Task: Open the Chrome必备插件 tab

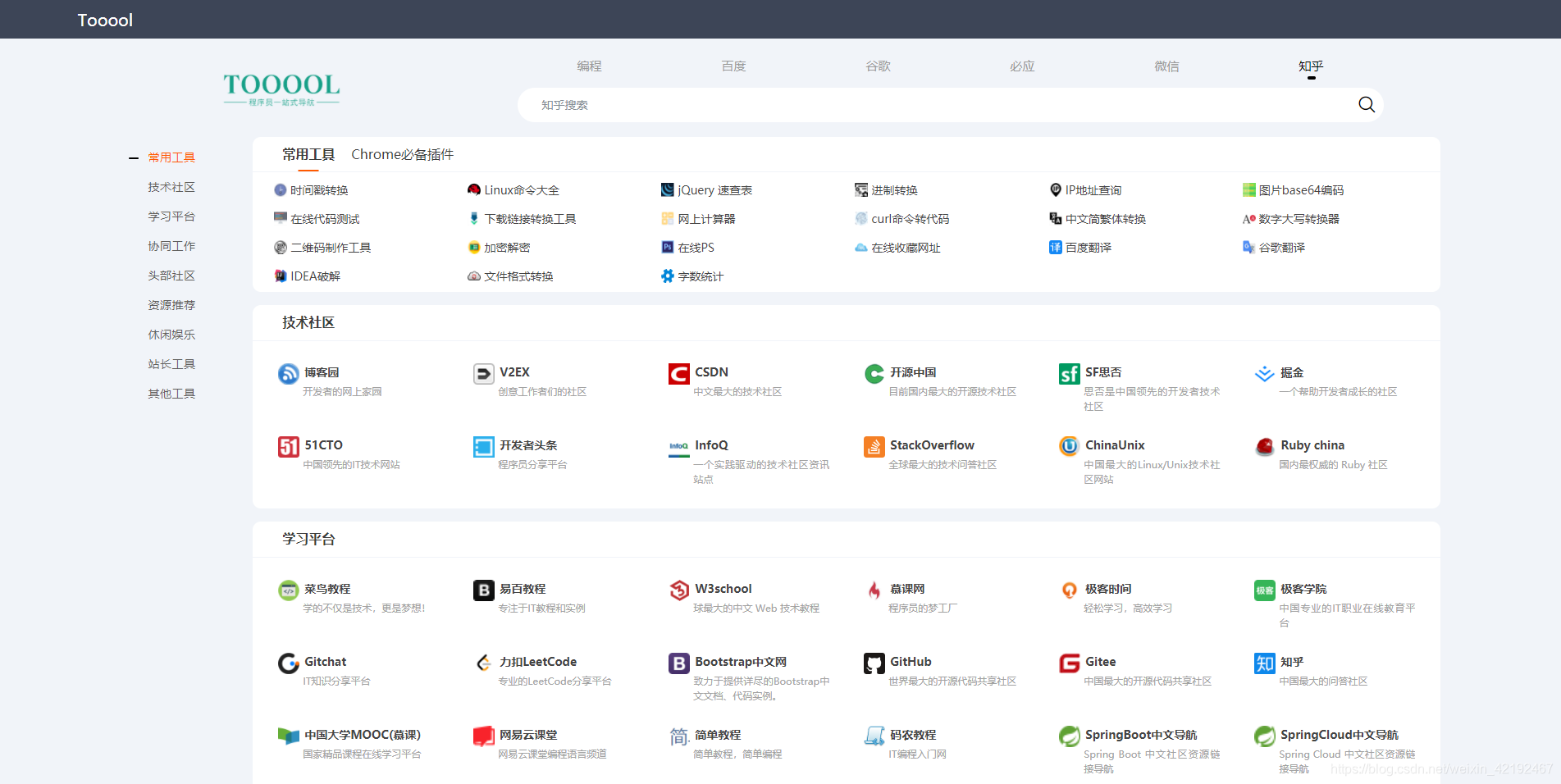Action: point(402,154)
